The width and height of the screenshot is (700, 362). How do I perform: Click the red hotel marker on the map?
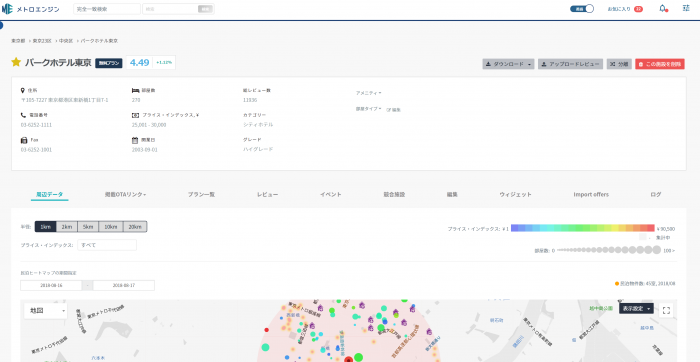pos(349,359)
